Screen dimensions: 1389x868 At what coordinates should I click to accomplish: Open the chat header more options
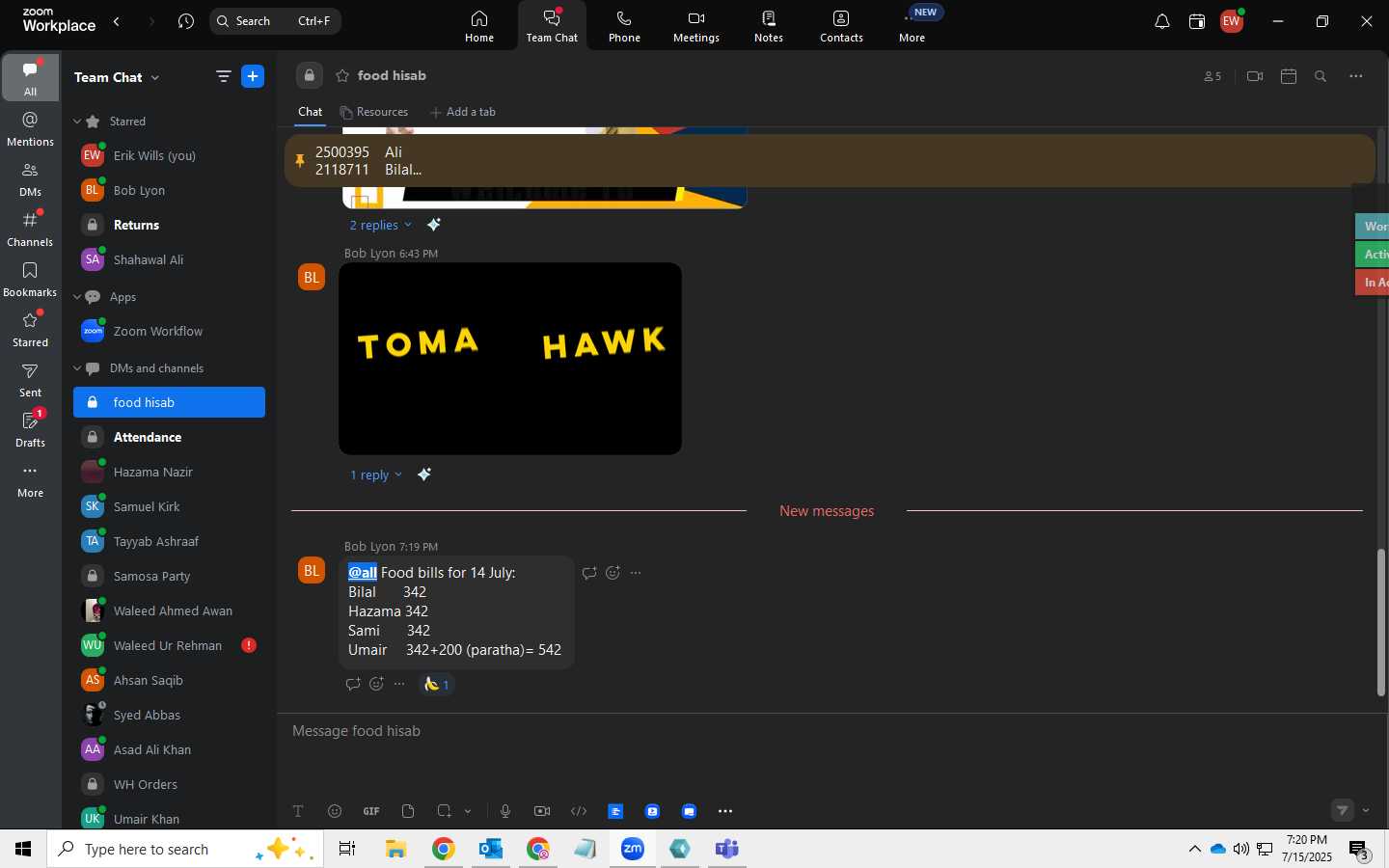click(1356, 76)
